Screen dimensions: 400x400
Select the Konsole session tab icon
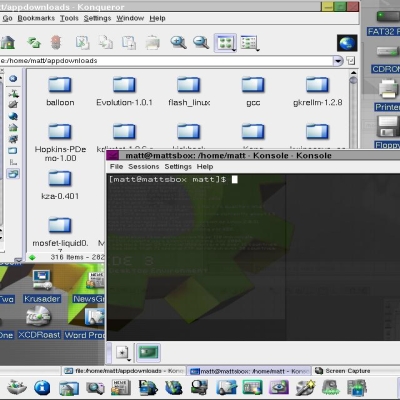pos(148,352)
